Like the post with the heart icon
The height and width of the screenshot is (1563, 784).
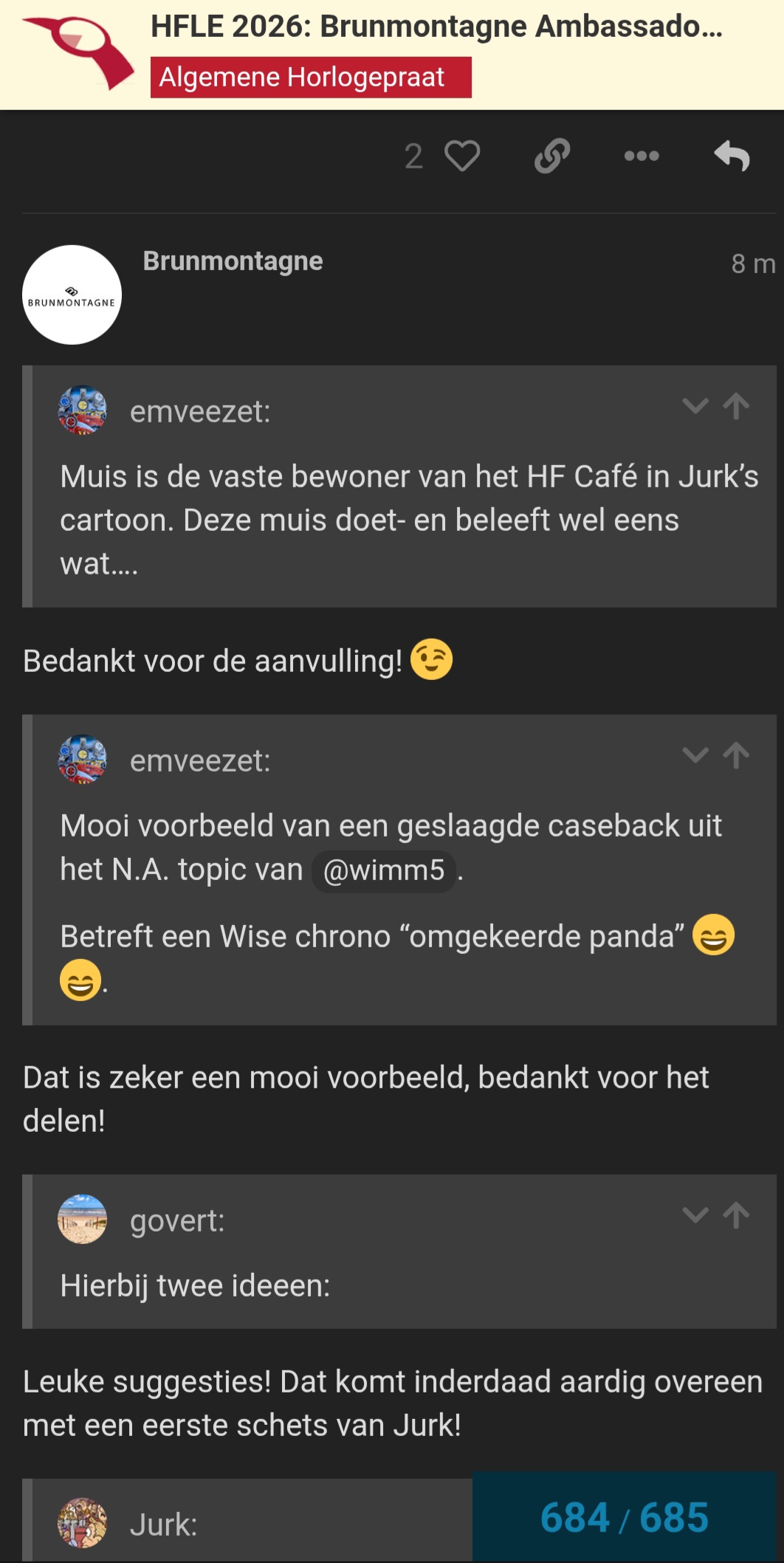[462, 157]
